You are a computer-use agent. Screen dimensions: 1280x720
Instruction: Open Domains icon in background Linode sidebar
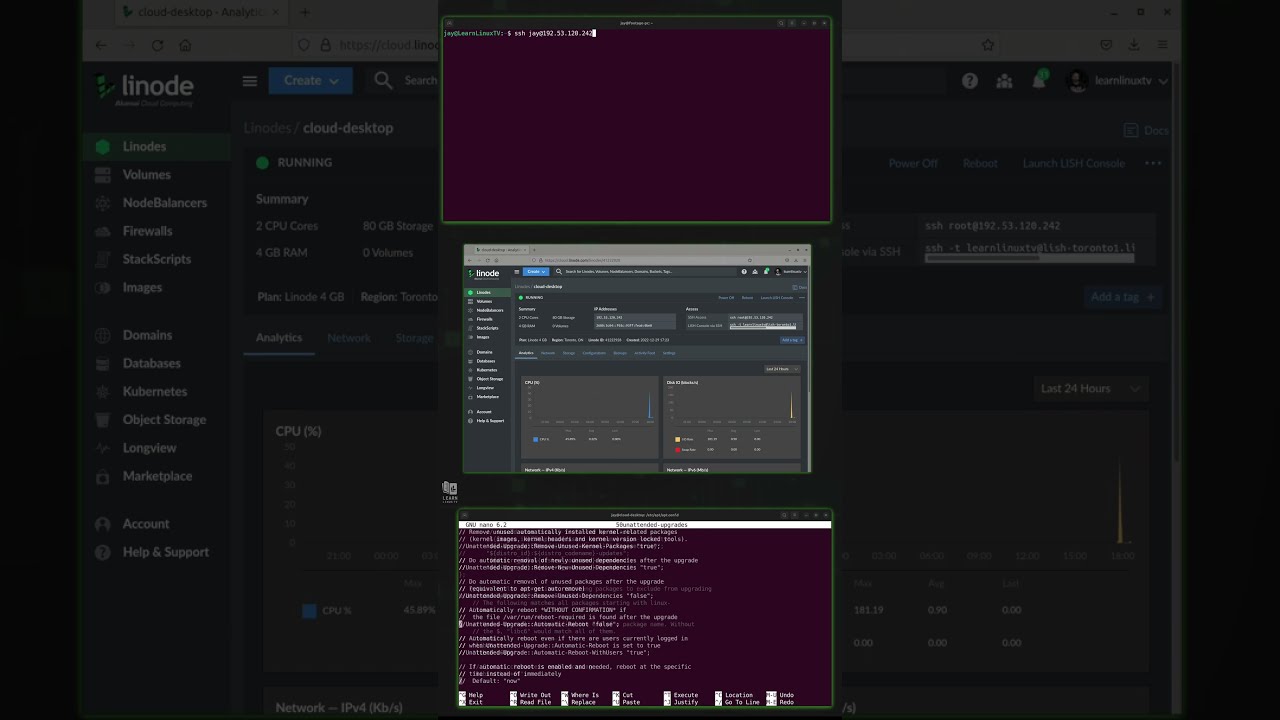coord(102,335)
